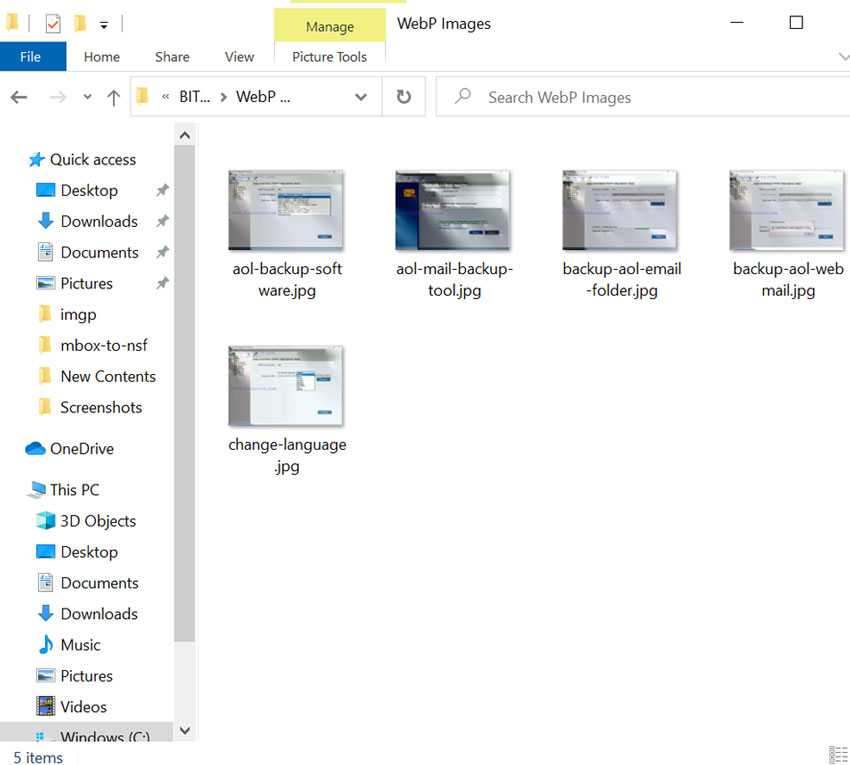Select This PC in the navigation pane

coord(74,490)
